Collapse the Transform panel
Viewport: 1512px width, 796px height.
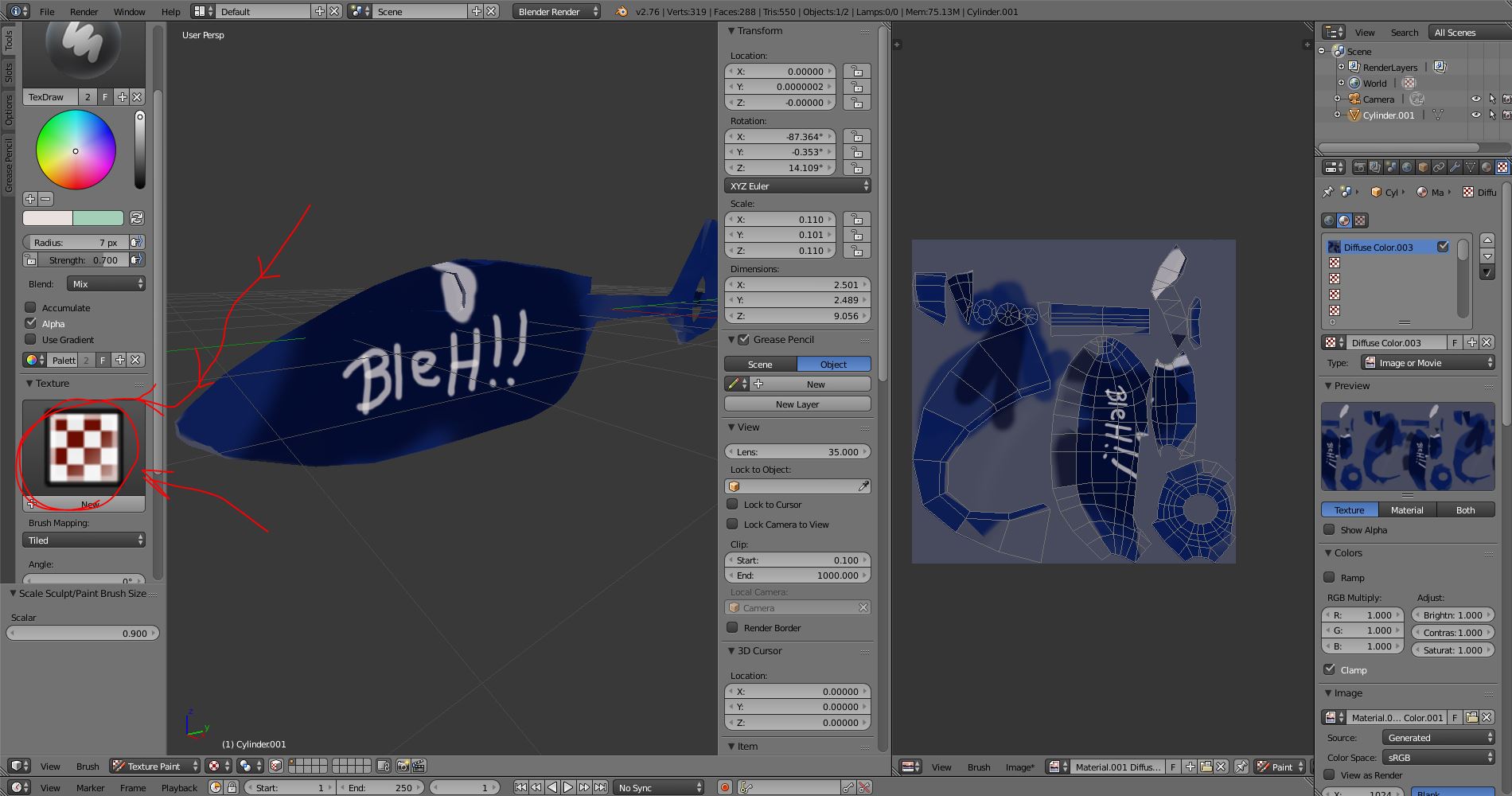[x=759, y=31]
